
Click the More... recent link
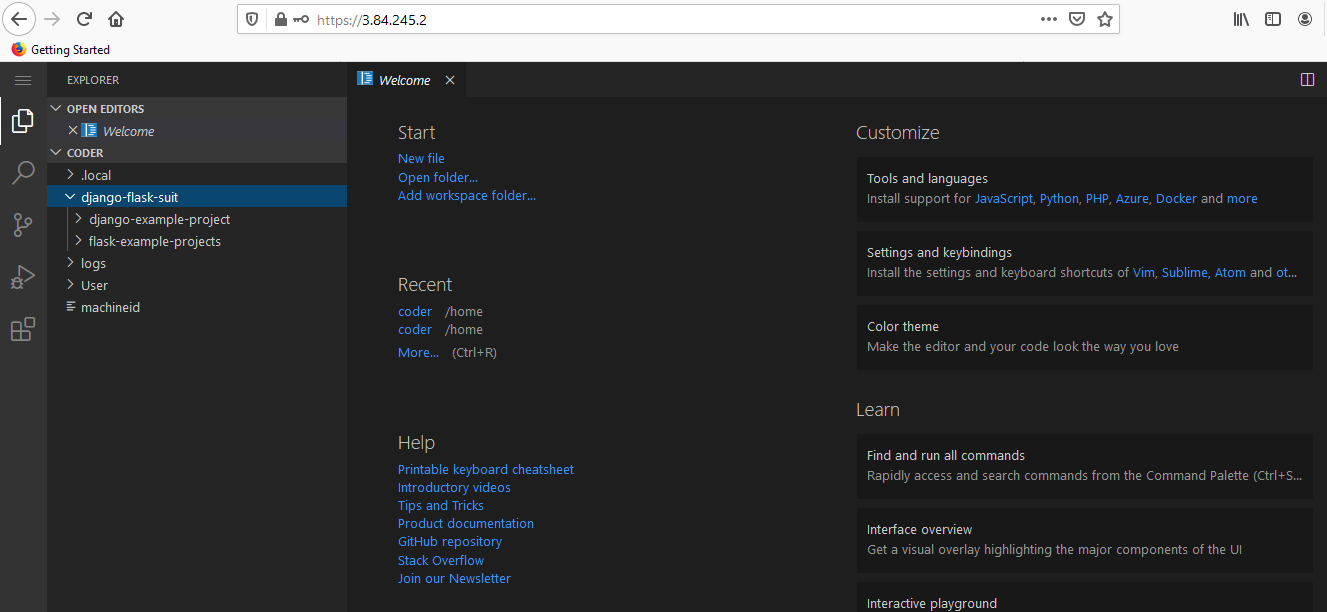click(x=418, y=352)
